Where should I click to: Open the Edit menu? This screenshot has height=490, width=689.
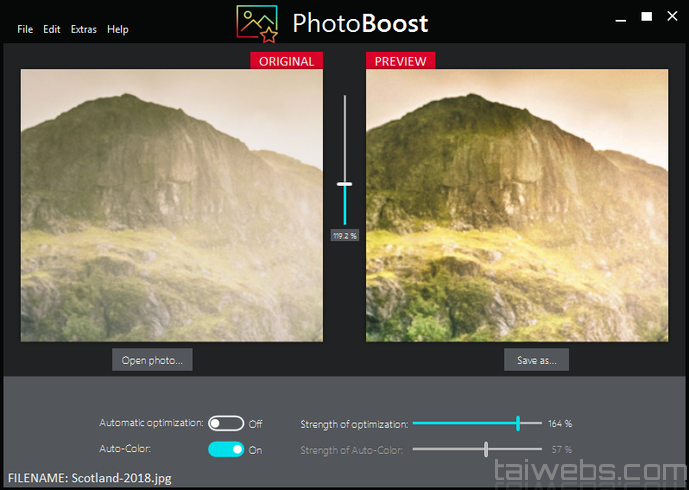pos(51,29)
